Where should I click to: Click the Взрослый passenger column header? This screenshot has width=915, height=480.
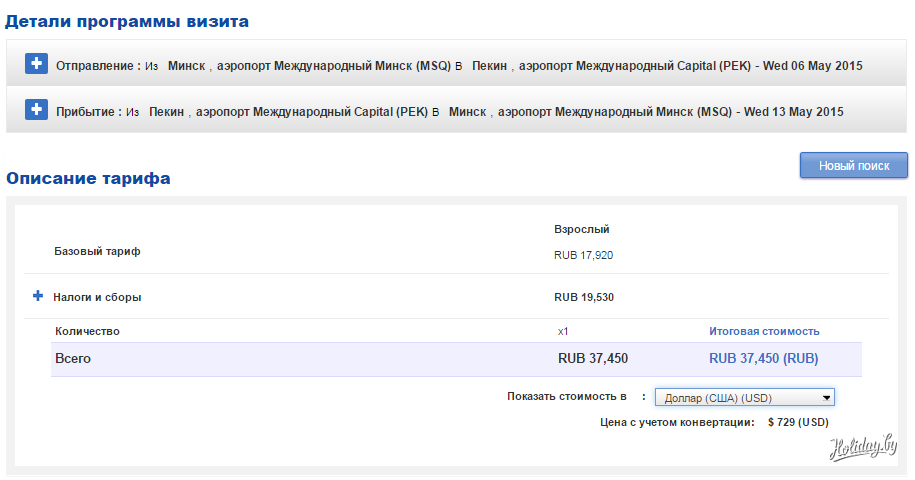581,230
